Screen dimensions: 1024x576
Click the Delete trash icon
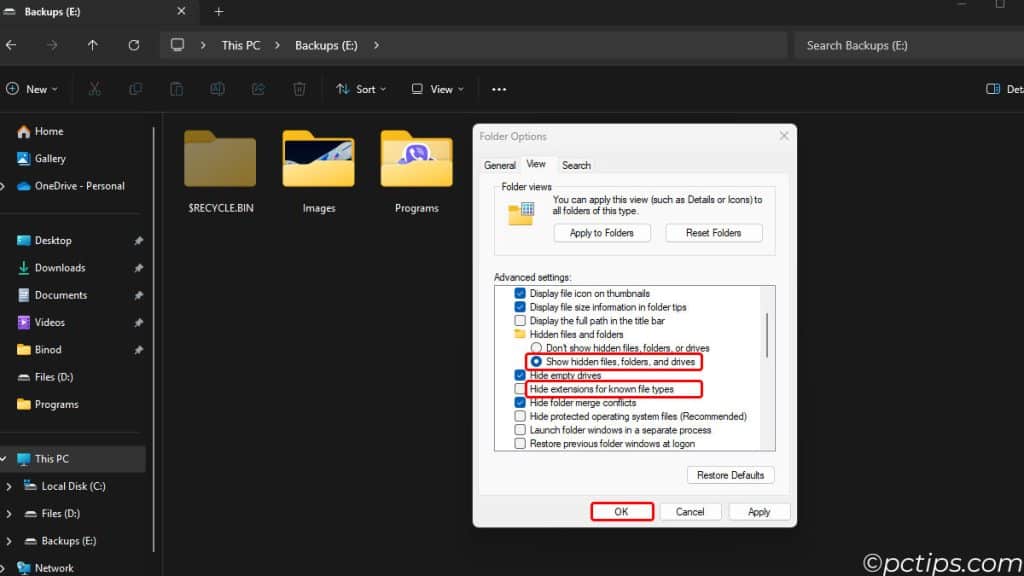(299, 89)
